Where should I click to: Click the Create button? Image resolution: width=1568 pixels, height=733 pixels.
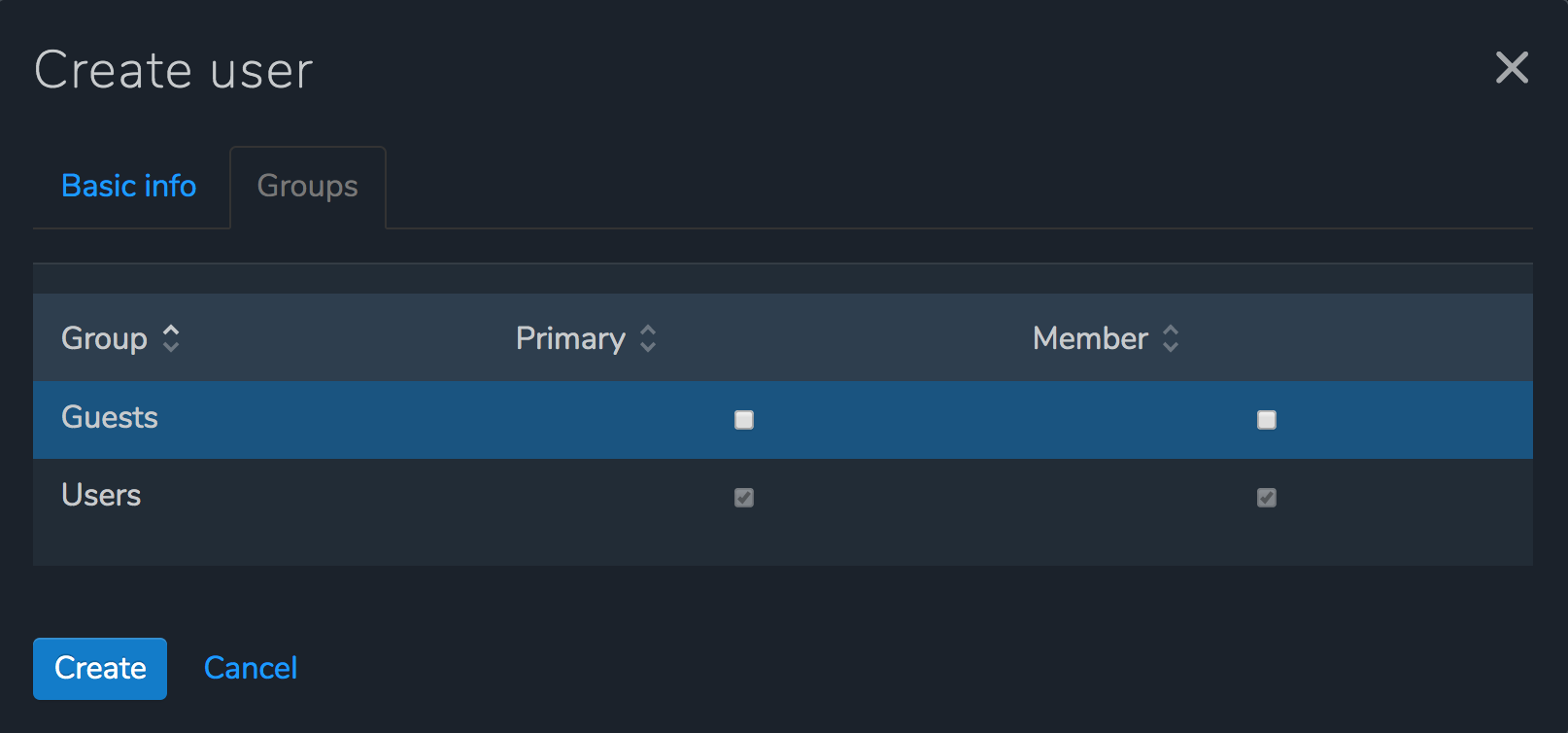99,668
